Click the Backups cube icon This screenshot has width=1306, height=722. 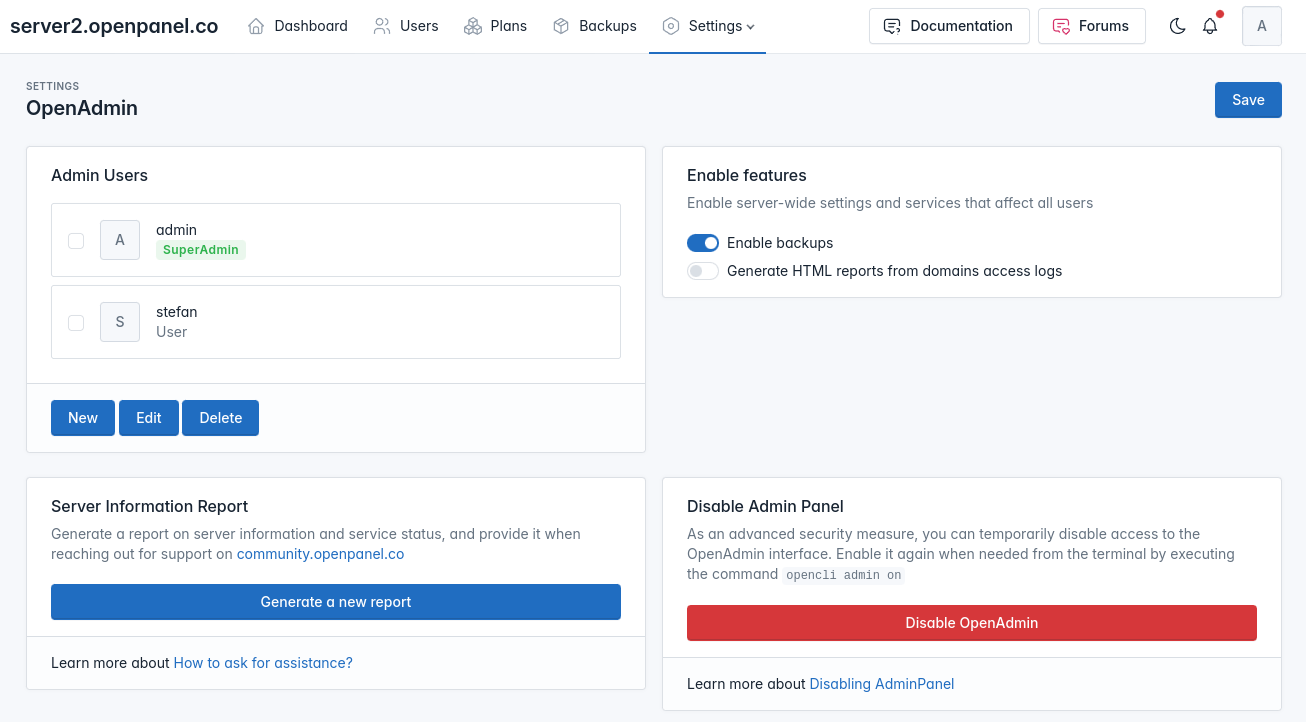[x=561, y=26]
